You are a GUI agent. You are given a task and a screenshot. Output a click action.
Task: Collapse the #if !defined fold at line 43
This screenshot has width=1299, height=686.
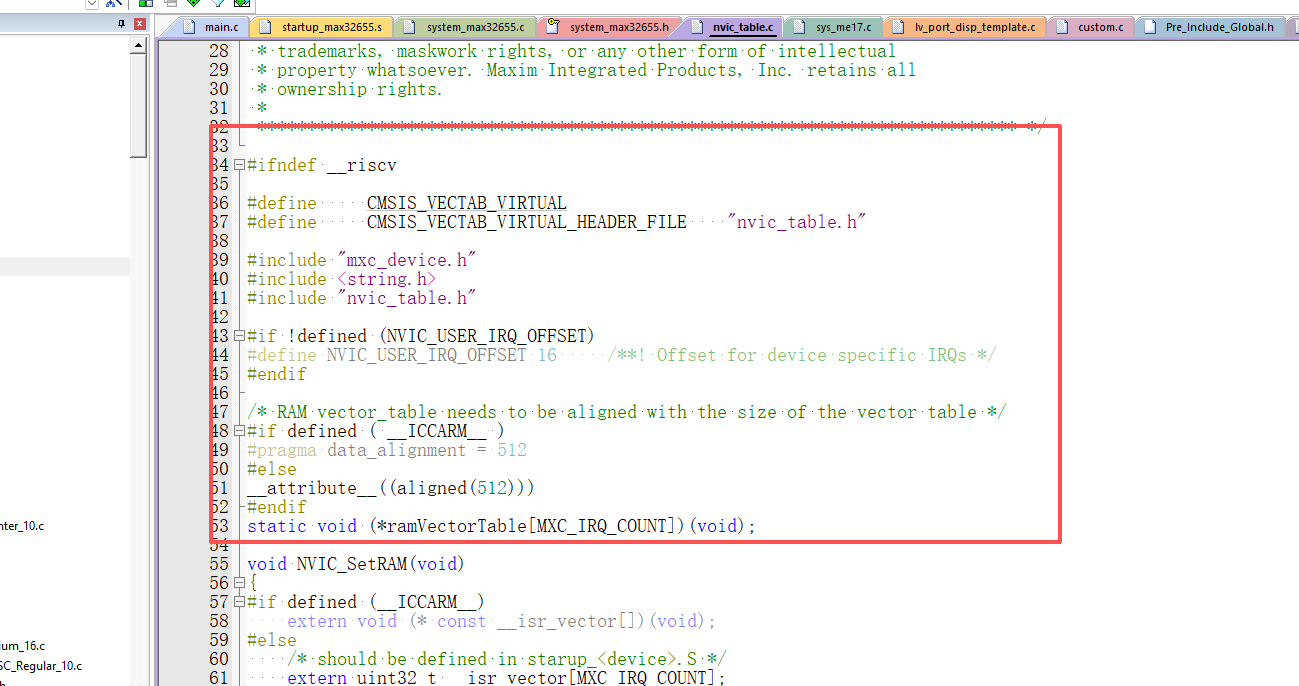point(239,336)
